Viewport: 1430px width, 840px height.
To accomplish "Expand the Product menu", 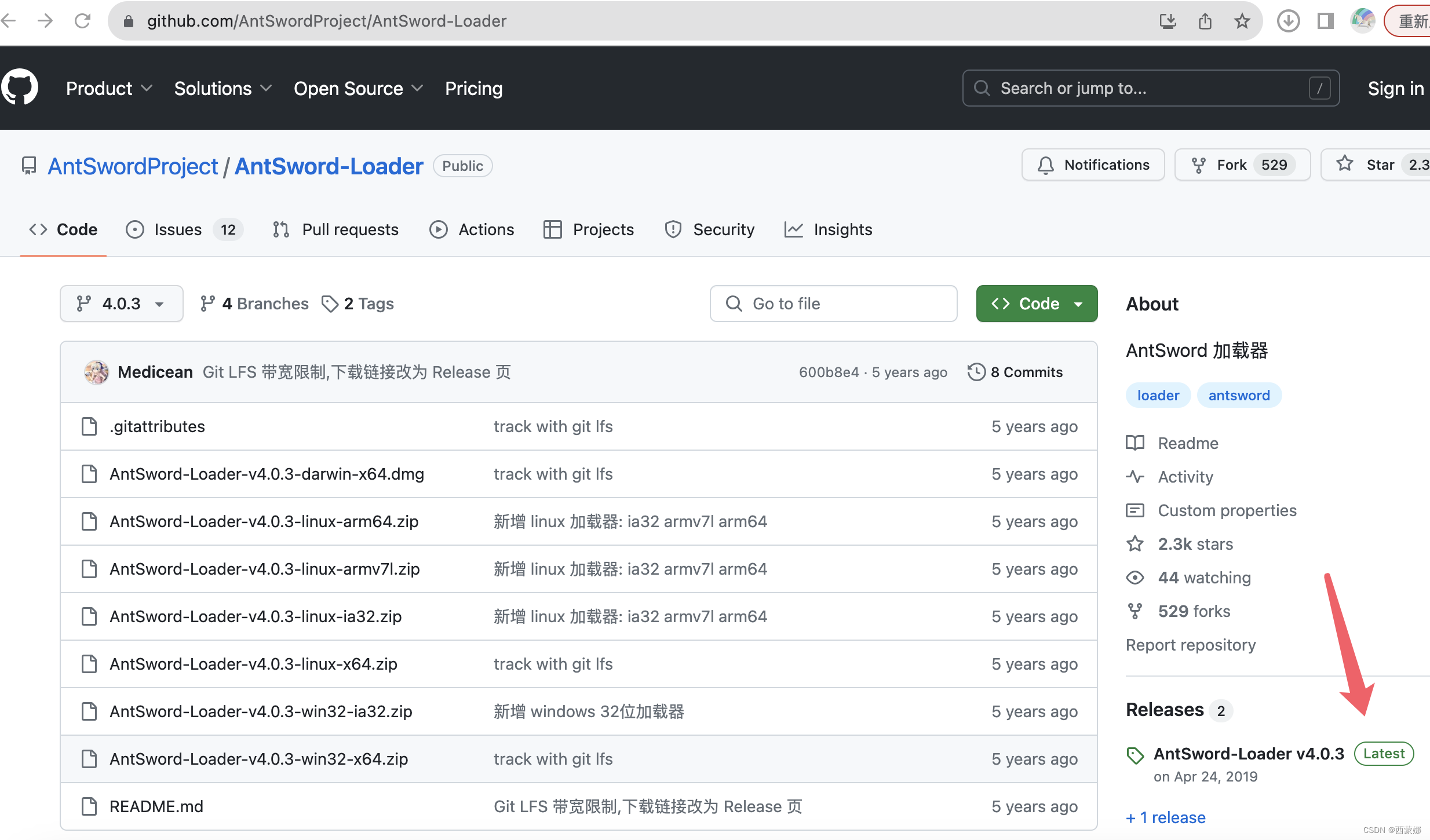I will click(109, 88).
